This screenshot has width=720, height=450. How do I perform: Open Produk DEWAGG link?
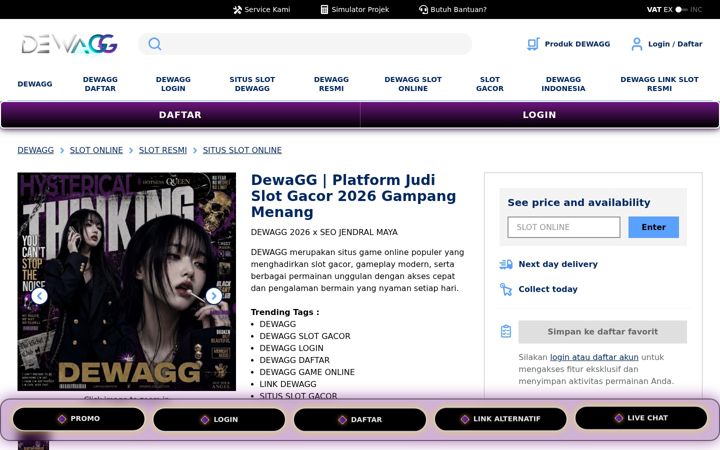(x=577, y=44)
